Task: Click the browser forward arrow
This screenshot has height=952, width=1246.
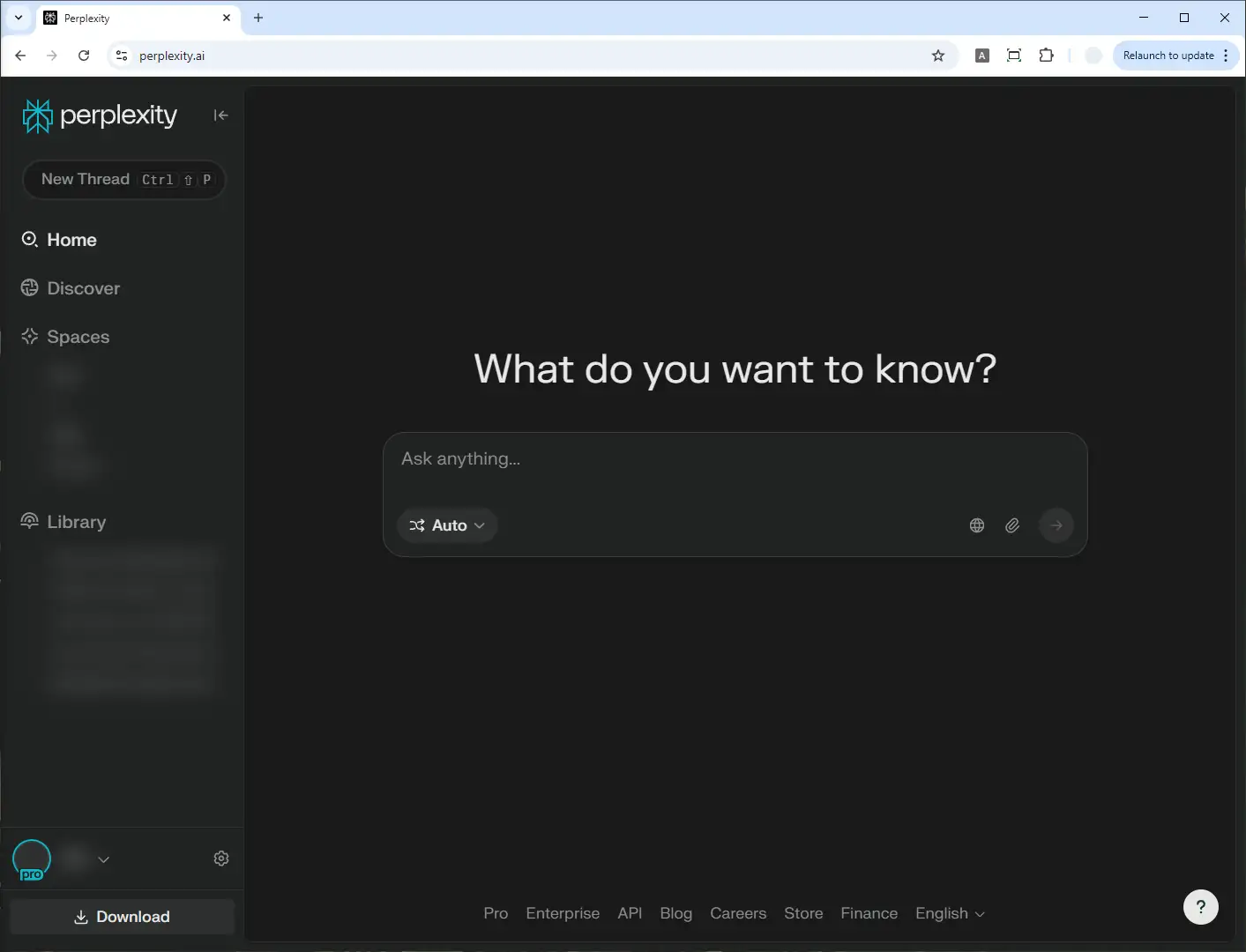Action: [52, 56]
